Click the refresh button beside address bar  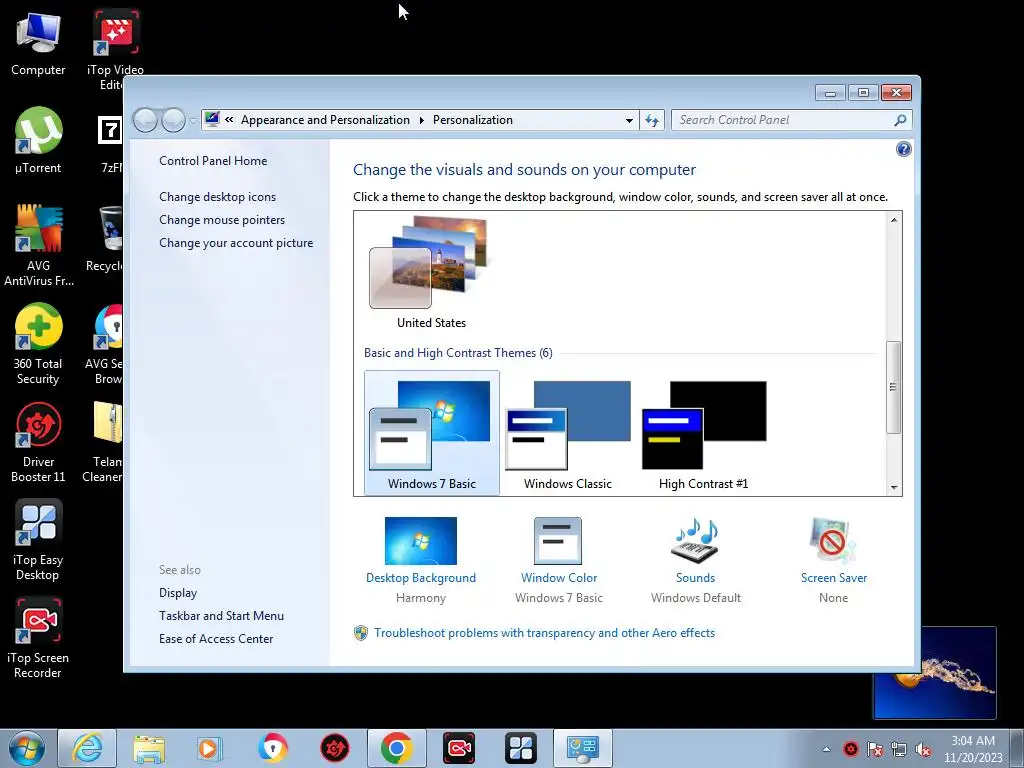coord(652,120)
